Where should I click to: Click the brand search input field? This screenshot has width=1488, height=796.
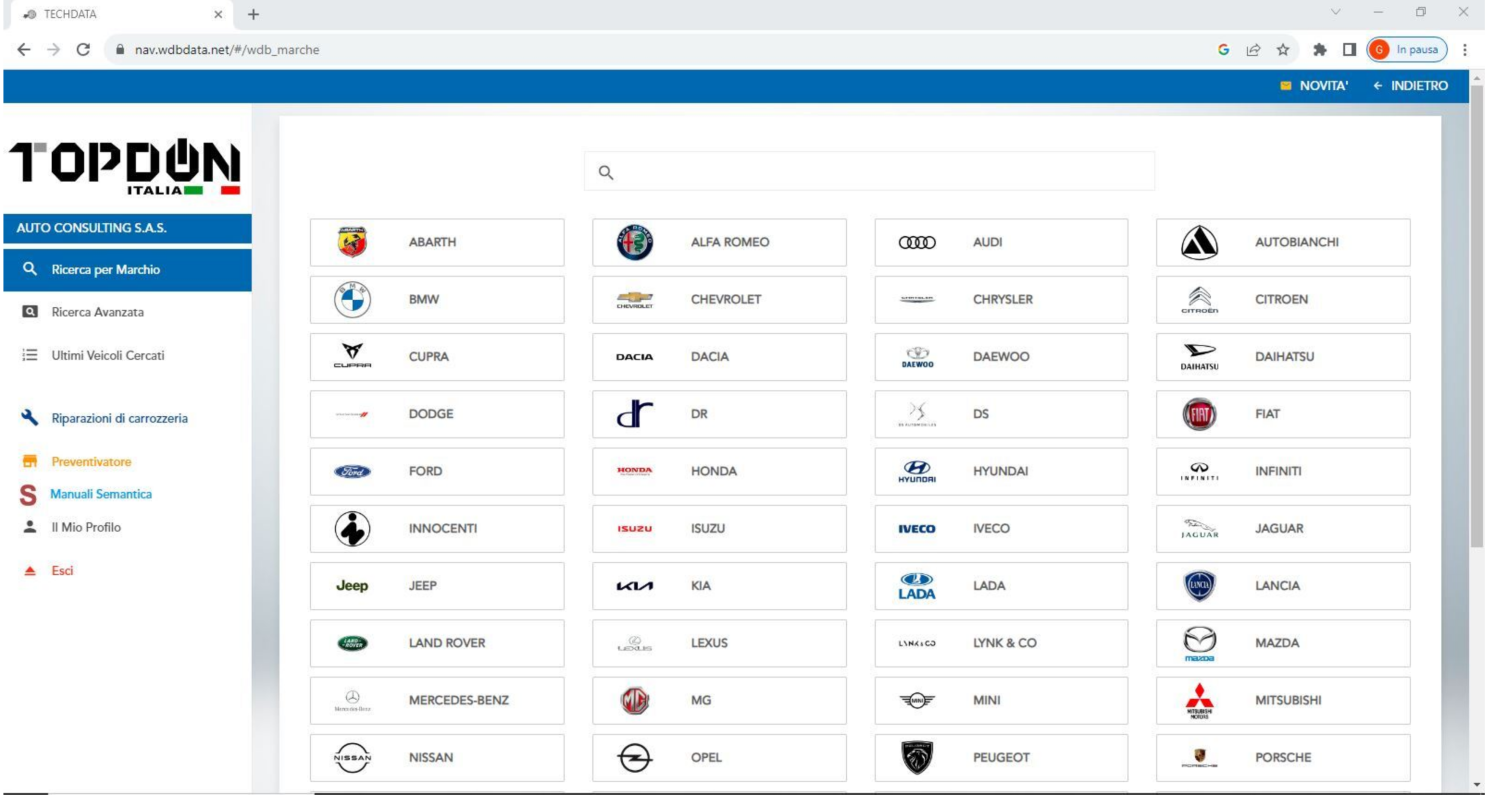869,171
